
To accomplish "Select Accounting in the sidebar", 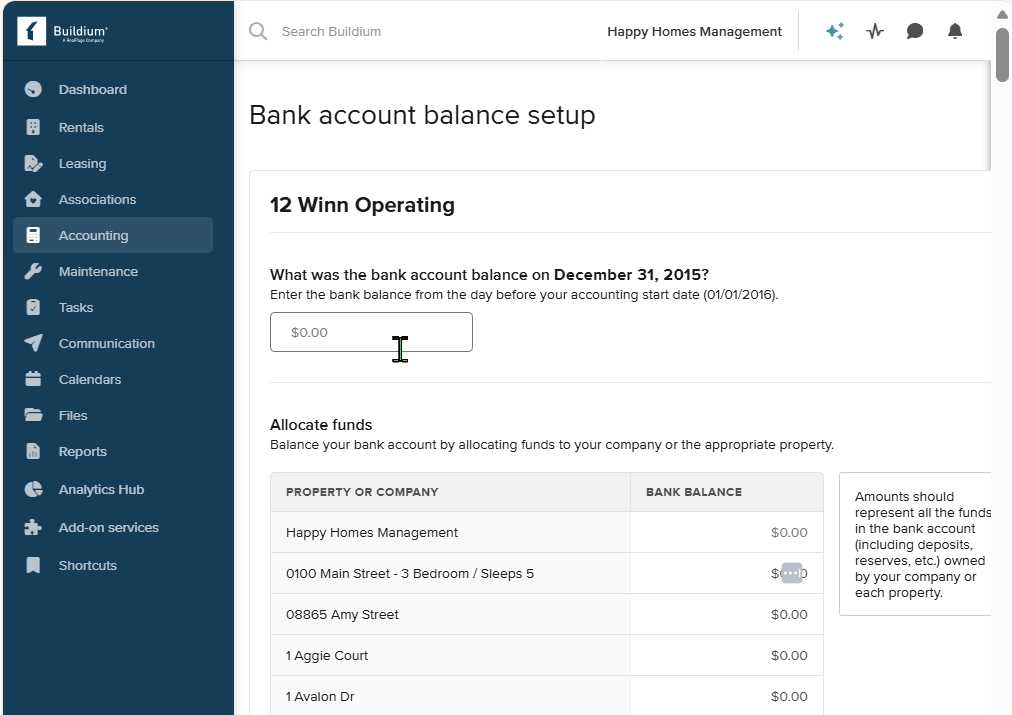I will 113,235.
